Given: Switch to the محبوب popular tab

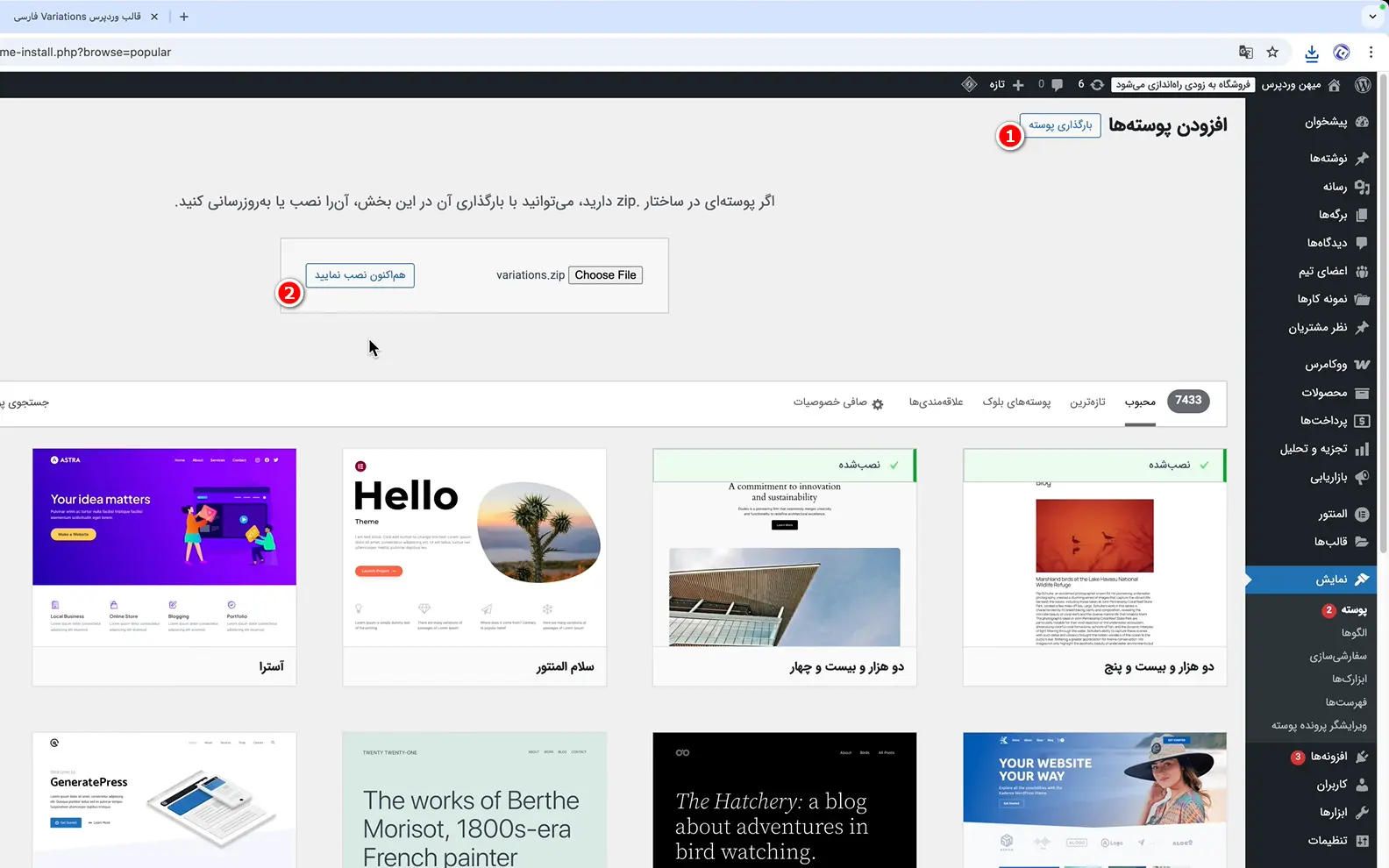Looking at the screenshot, I should click(1140, 402).
